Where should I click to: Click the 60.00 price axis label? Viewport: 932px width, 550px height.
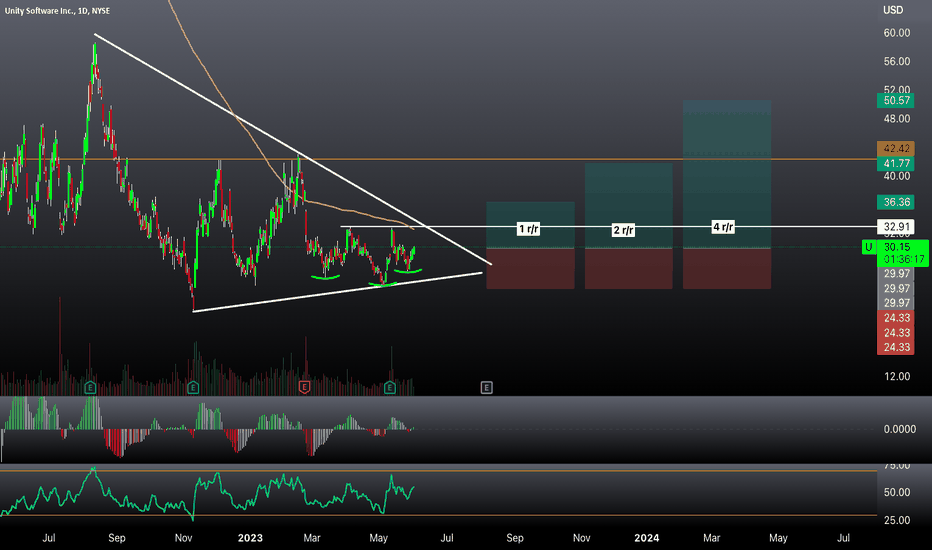point(896,33)
